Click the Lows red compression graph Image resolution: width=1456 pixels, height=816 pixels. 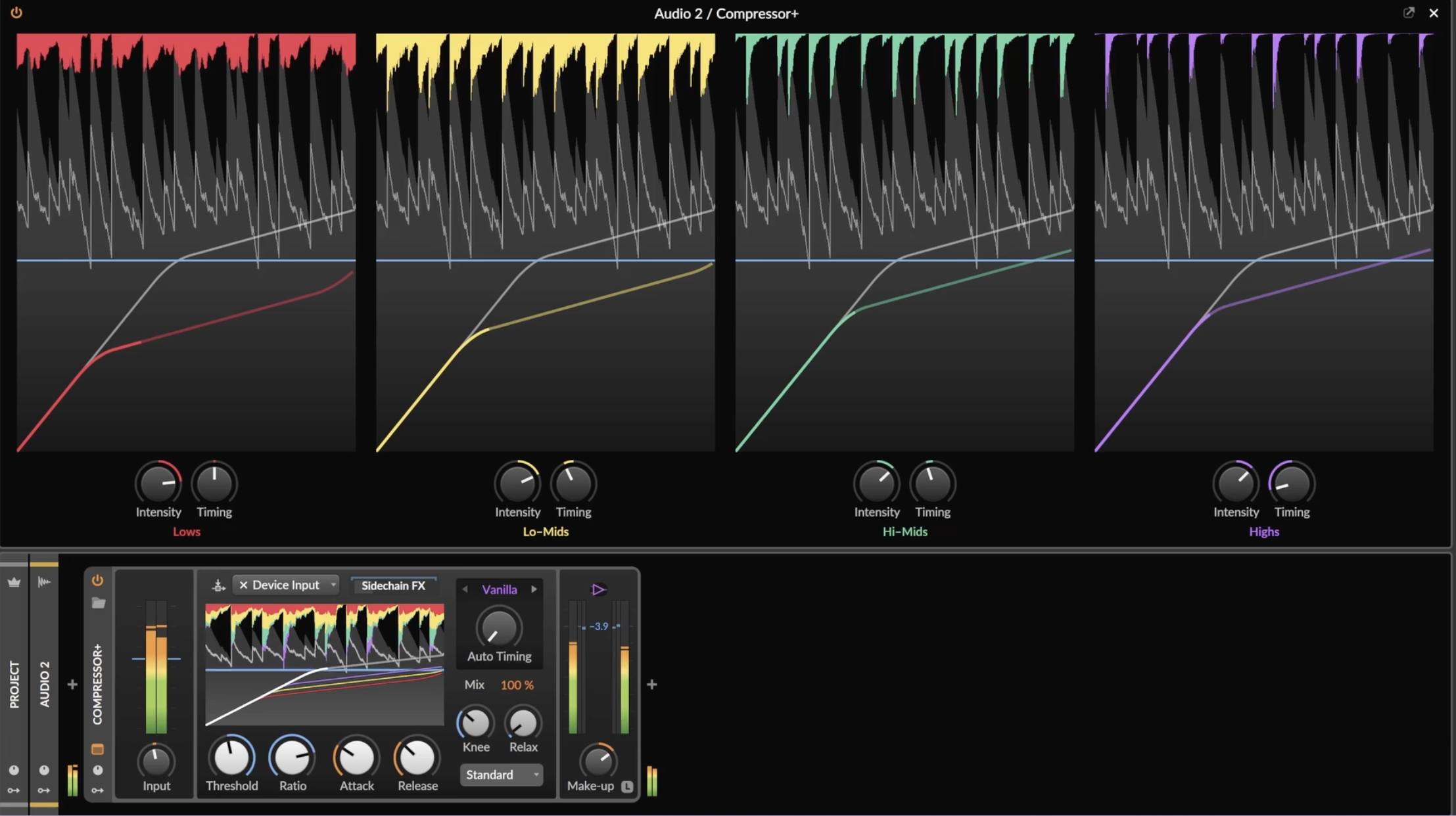click(186, 242)
